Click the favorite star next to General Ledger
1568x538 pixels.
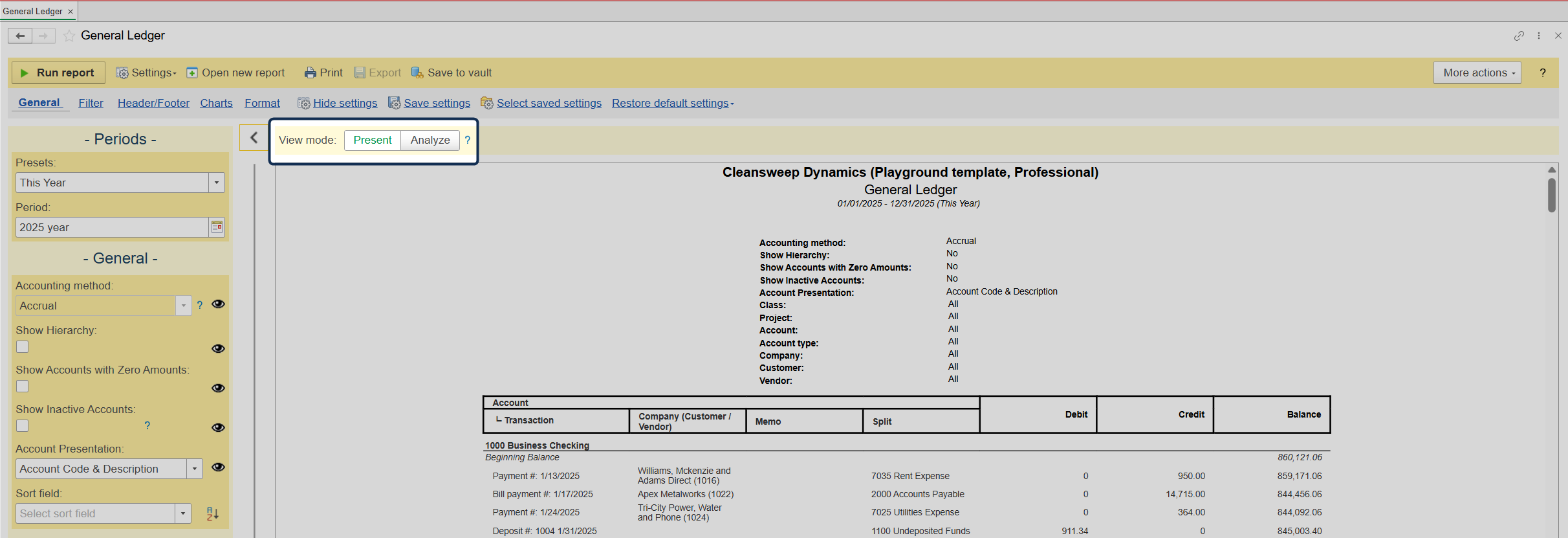(69, 36)
